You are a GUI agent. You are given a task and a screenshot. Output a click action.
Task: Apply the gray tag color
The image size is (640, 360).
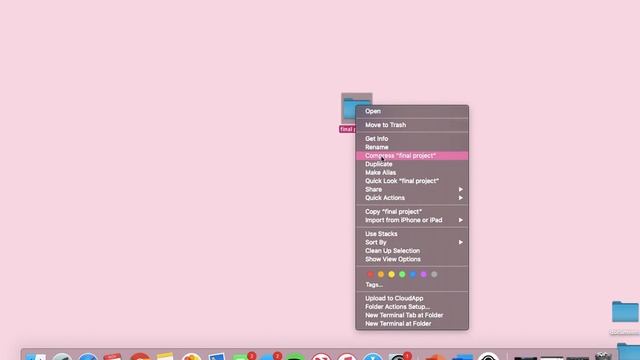pyautogui.click(x=434, y=274)
